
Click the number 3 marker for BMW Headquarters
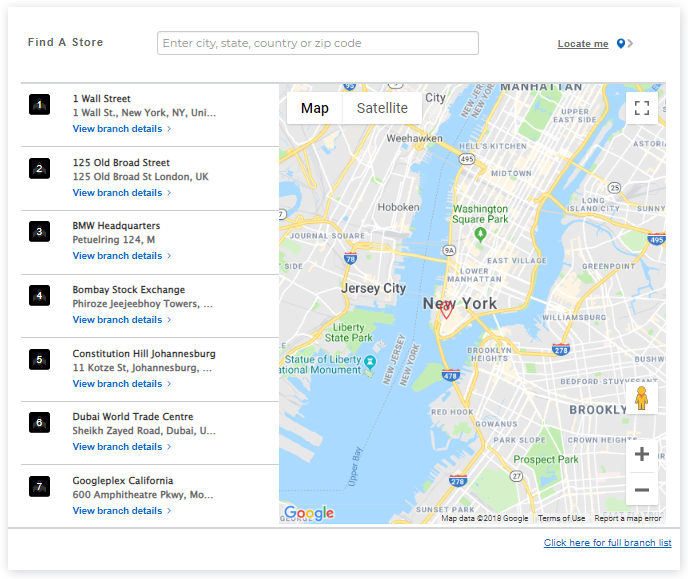(39, 232)
